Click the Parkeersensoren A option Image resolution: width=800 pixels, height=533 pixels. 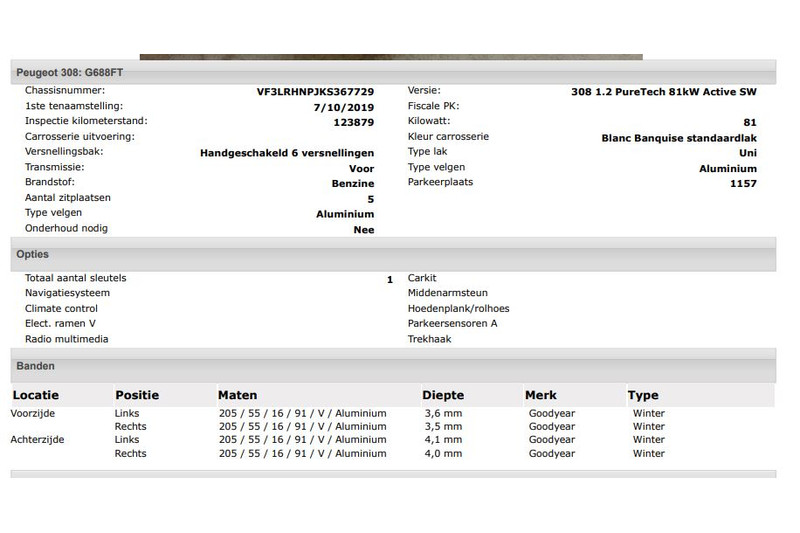[x=452, y=324]
